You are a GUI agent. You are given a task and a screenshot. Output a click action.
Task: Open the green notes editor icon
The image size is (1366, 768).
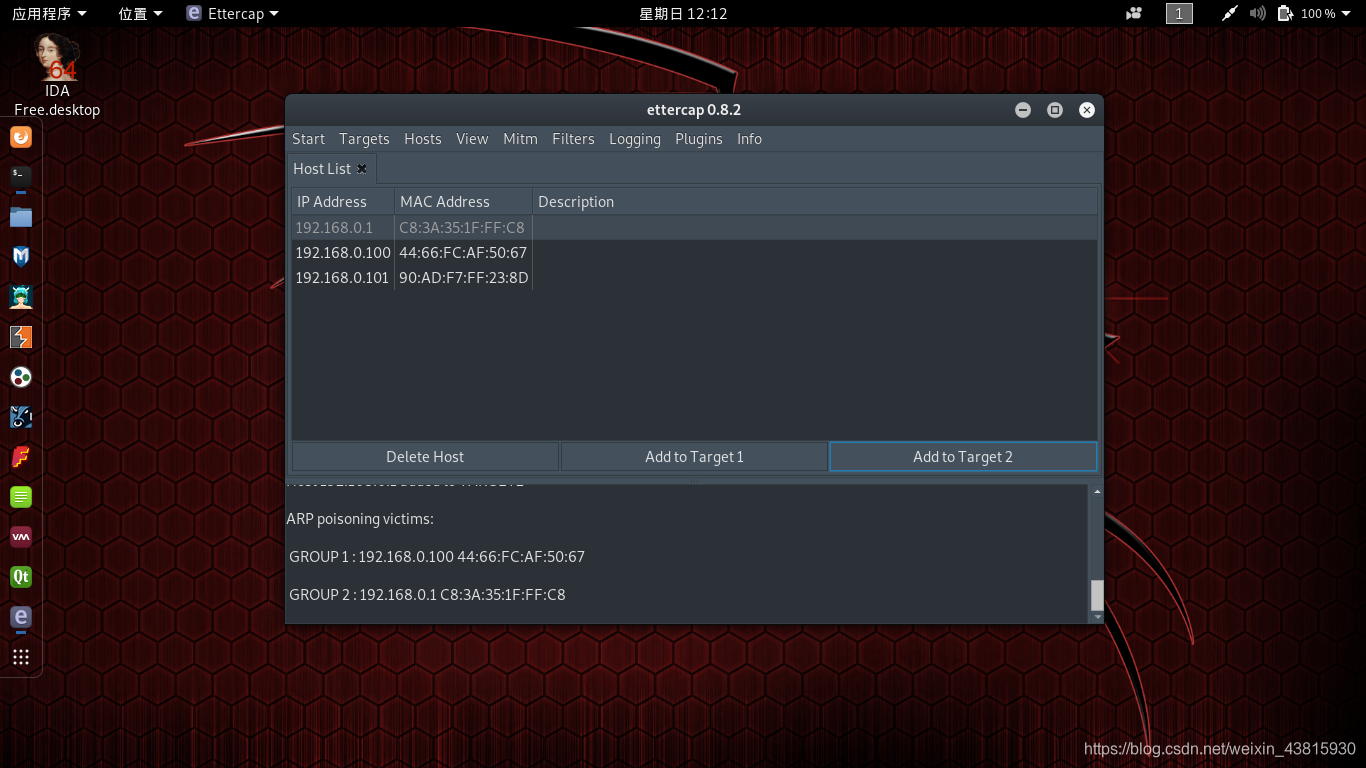point(21,497)
